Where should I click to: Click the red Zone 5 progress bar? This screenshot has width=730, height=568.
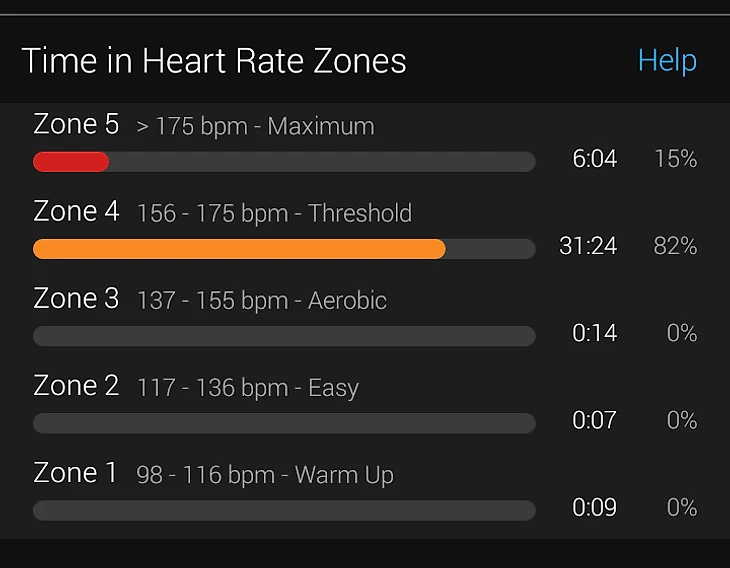click(71, 162)
